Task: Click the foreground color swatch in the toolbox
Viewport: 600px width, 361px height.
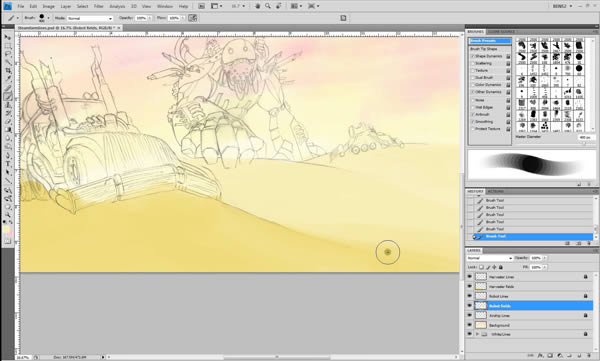Action: [6, 229]
